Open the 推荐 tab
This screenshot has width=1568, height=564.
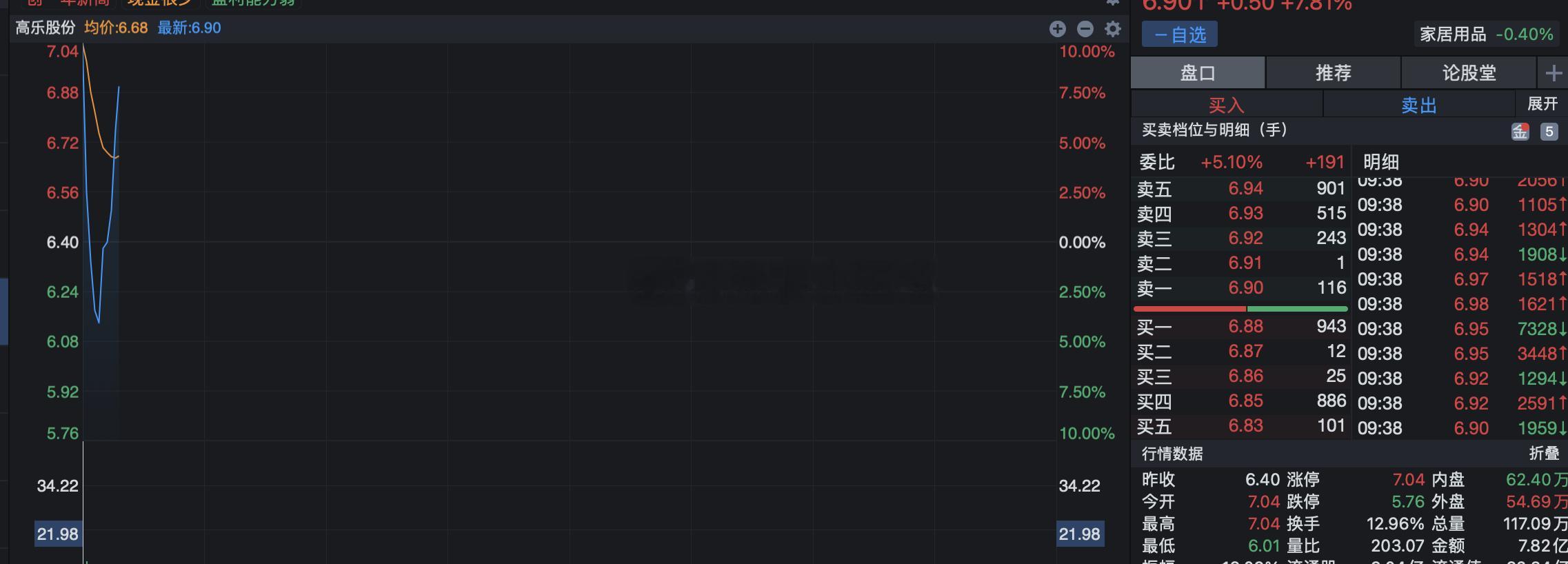click(x=1333, y=73)
